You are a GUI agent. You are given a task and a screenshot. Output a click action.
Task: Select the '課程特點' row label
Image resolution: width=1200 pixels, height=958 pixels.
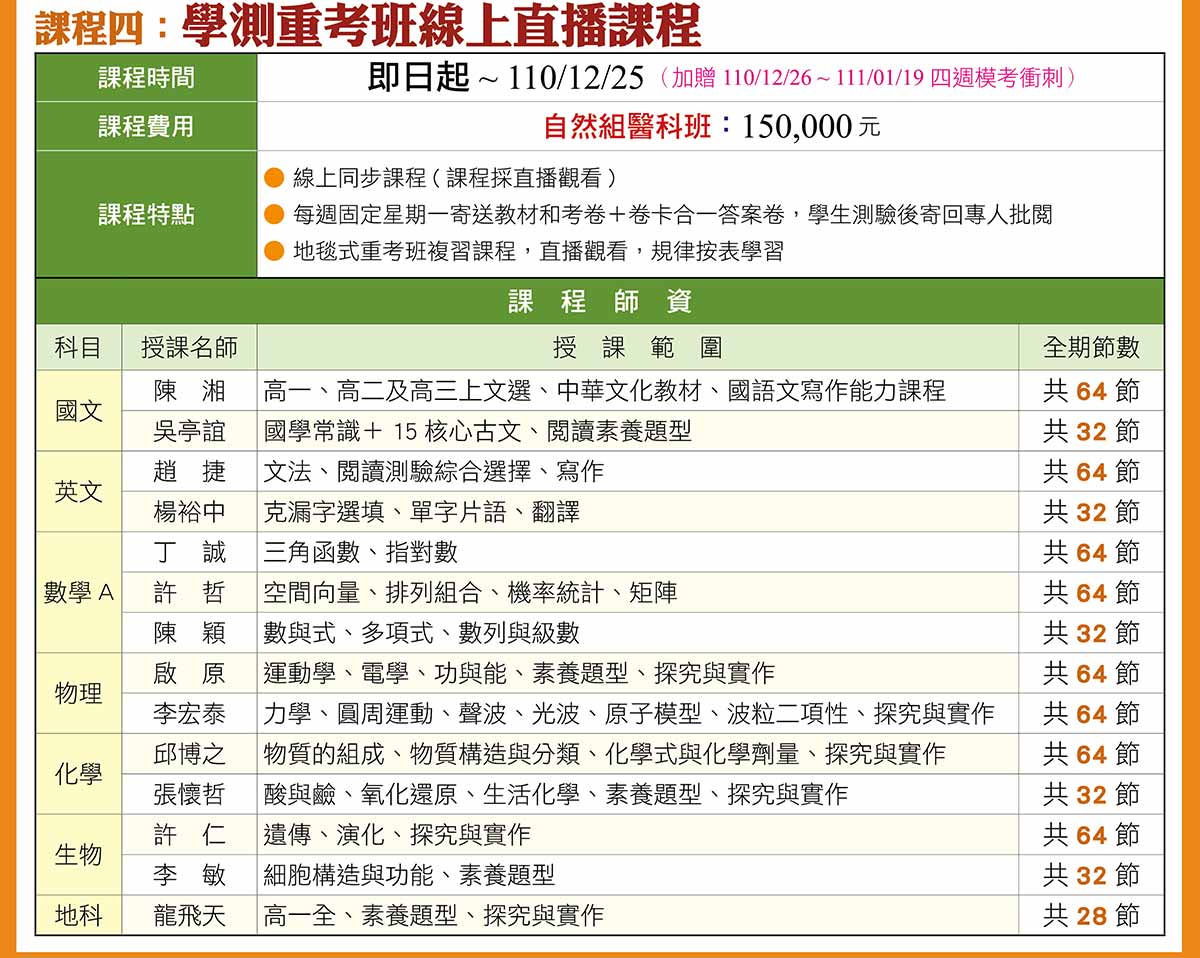point(146,215)
